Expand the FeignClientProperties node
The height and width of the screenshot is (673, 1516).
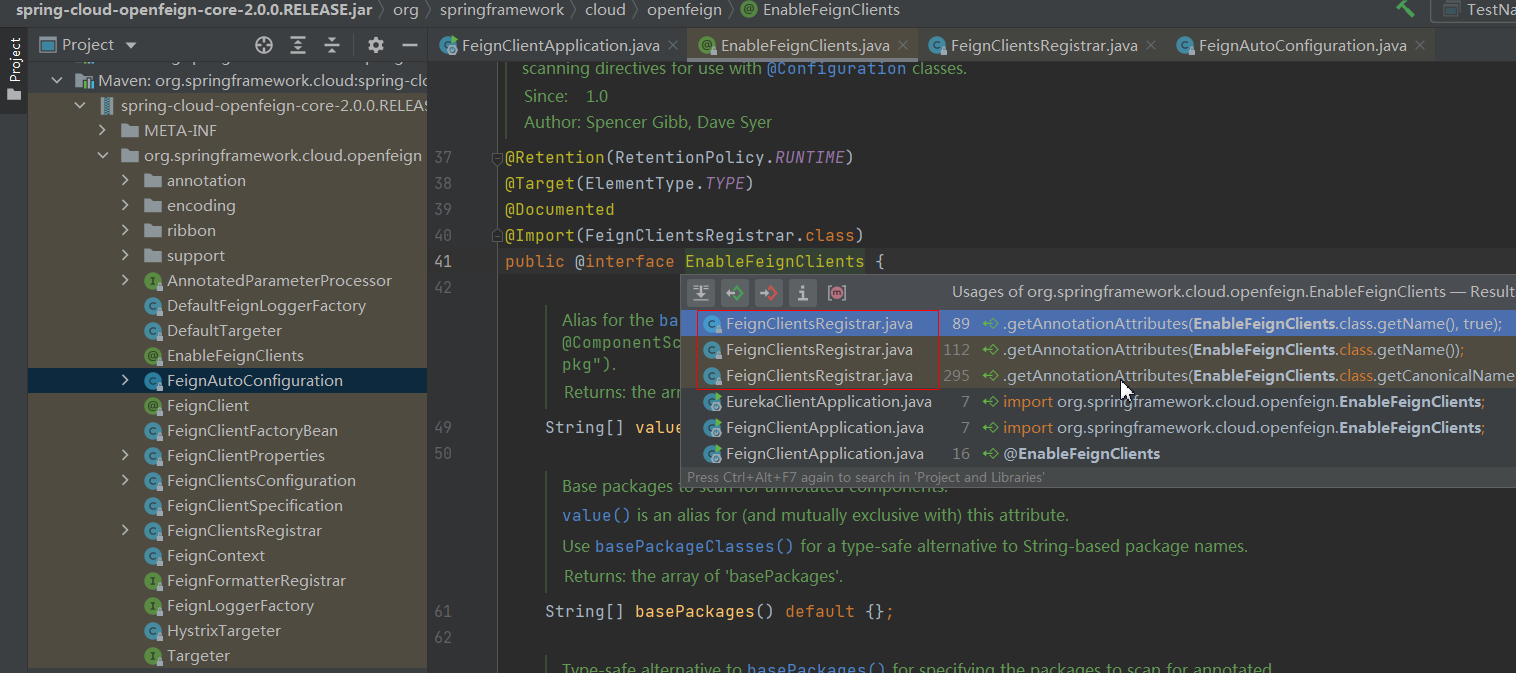point(125,456)
